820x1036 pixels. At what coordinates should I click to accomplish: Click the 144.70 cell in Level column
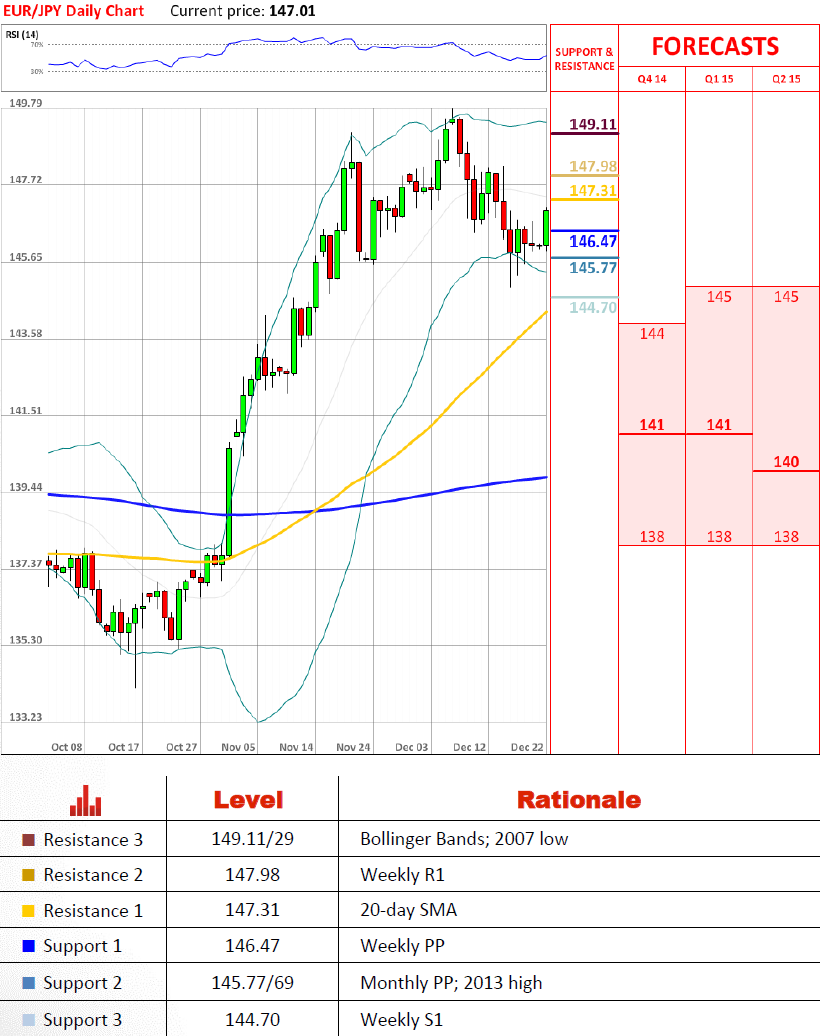pyautogui.click(x=252, y=1019)
